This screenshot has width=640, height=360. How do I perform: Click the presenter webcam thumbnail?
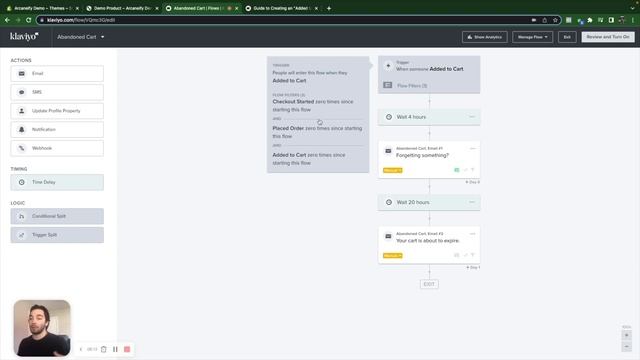[42, 328]
